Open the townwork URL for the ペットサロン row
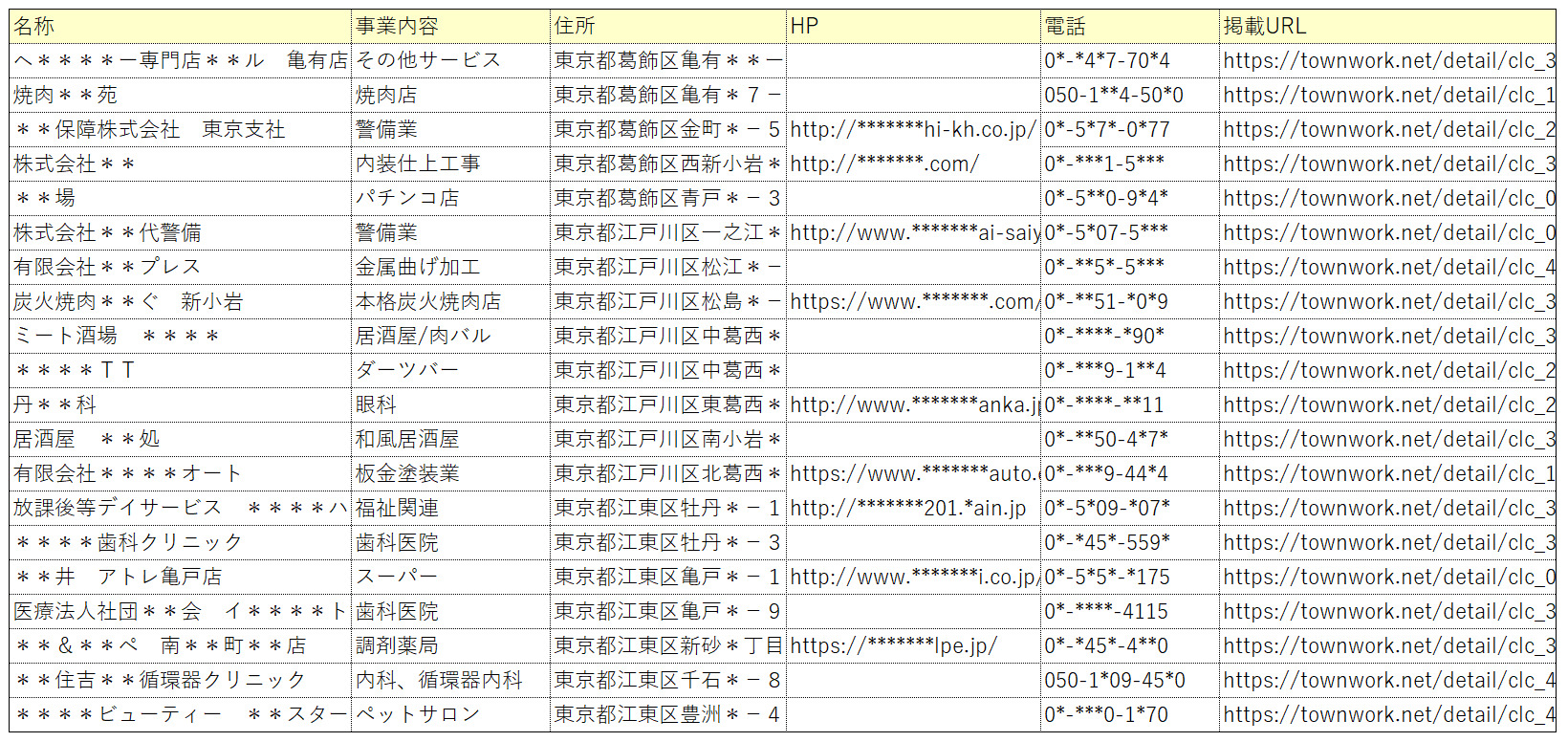This screenshot has width=1568, height=742. coord(1388,715)
